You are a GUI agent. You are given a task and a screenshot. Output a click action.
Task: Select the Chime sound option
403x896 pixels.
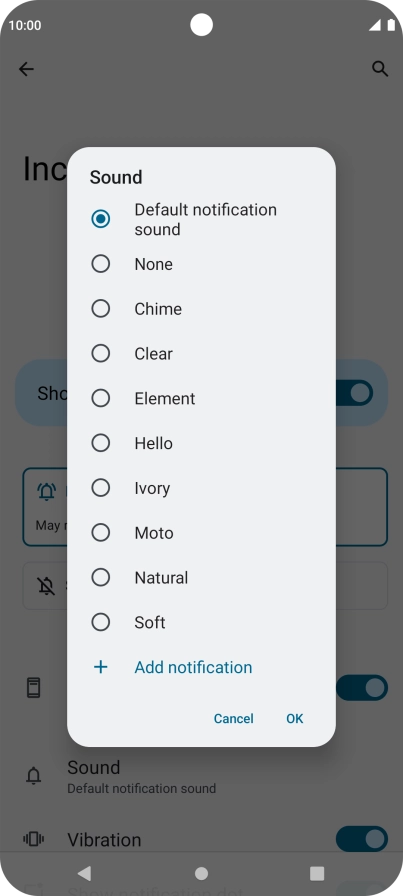point(201,309)
